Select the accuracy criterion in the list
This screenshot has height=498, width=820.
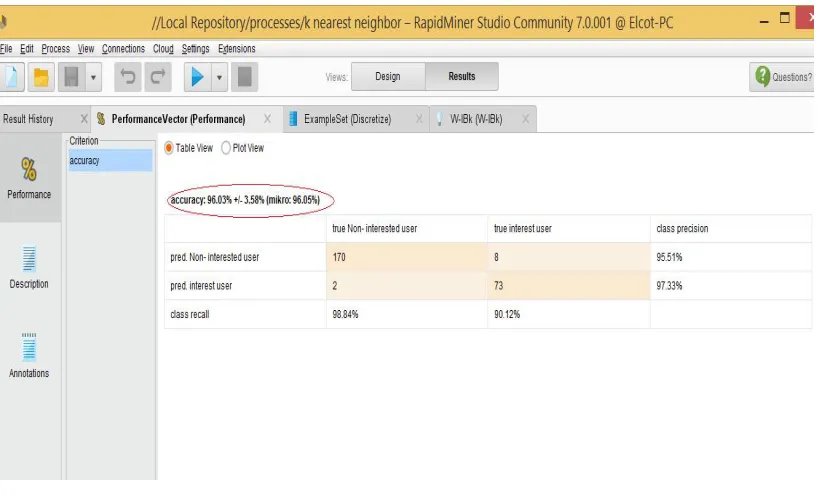tap(110, 161)
